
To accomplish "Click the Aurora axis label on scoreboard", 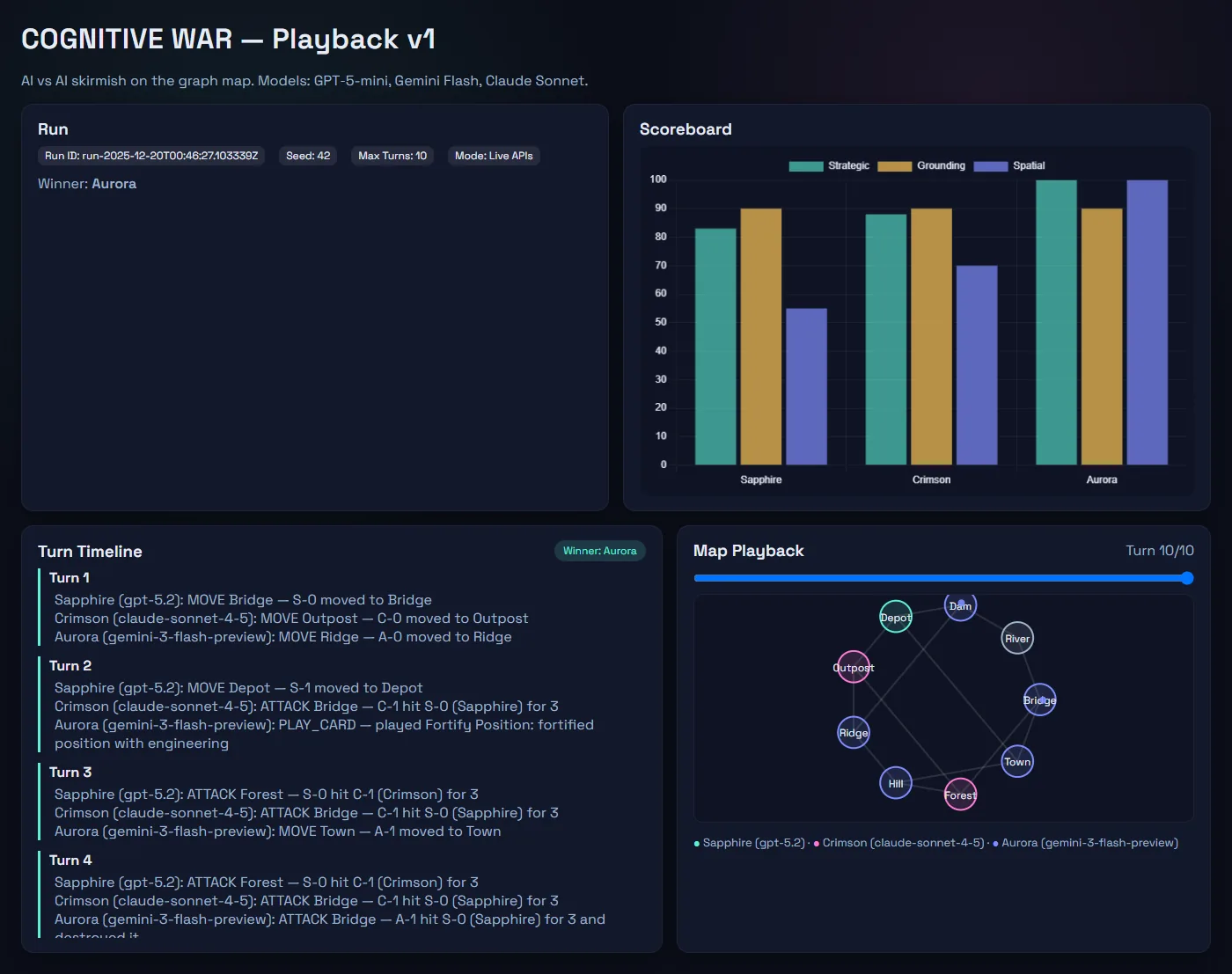I will point(1102,480).
